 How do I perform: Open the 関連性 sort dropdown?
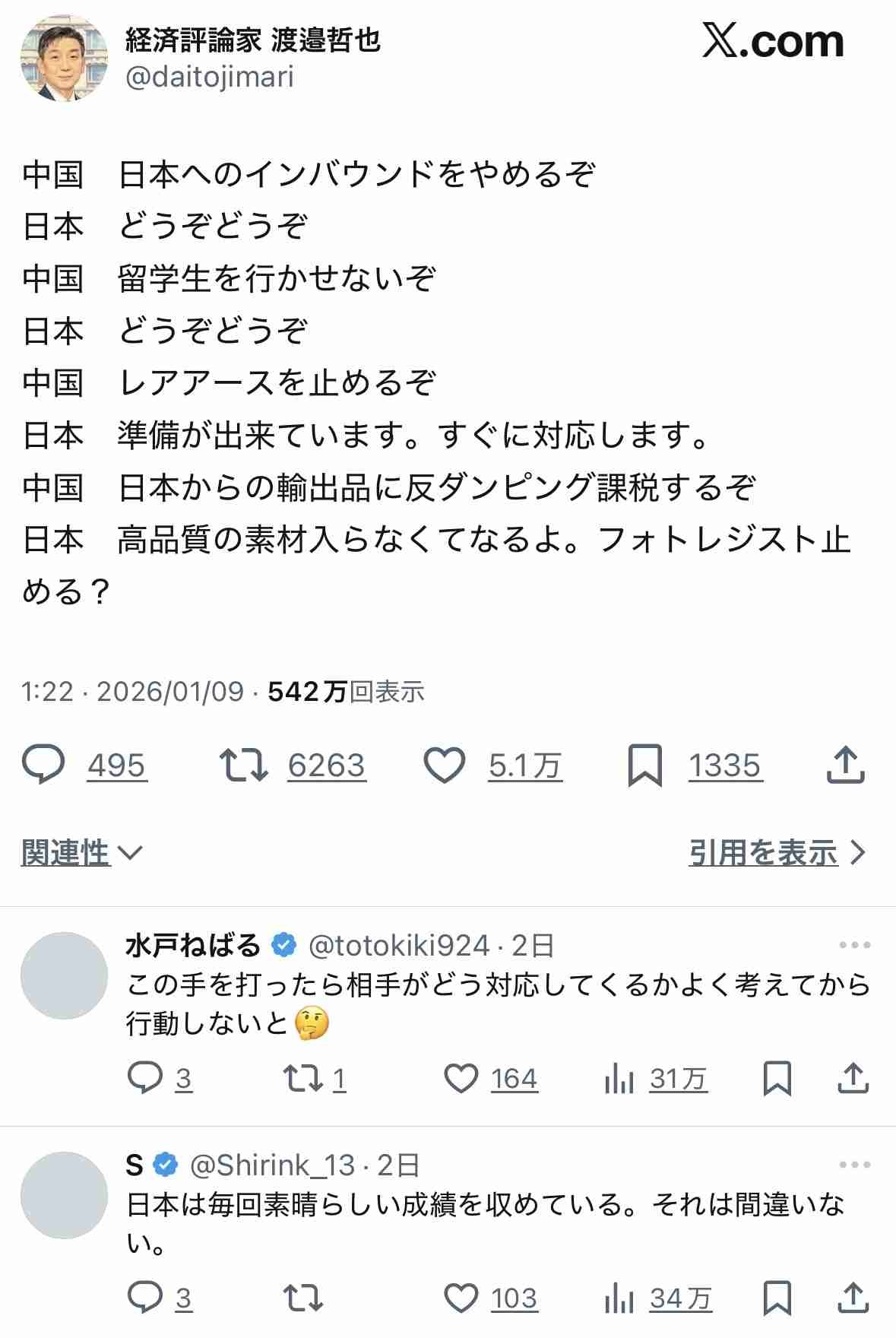point(81,853)
